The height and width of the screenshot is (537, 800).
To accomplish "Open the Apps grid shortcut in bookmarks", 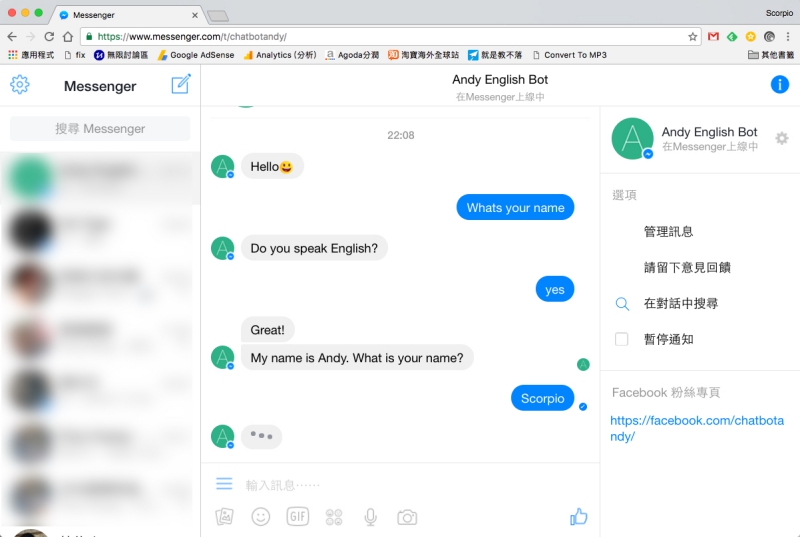I will click(x=31, y=55).
